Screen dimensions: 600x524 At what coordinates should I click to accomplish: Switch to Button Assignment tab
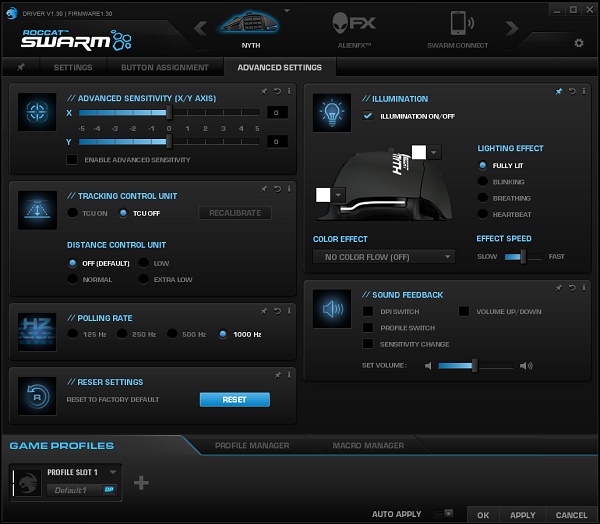tap(165, 67)
